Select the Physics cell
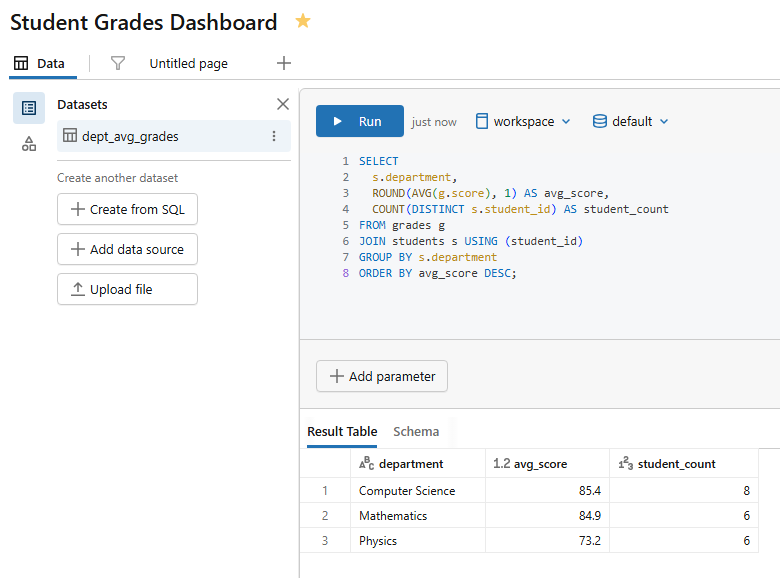The width and height of the screenshot is (780, 578). pos(417,540)
